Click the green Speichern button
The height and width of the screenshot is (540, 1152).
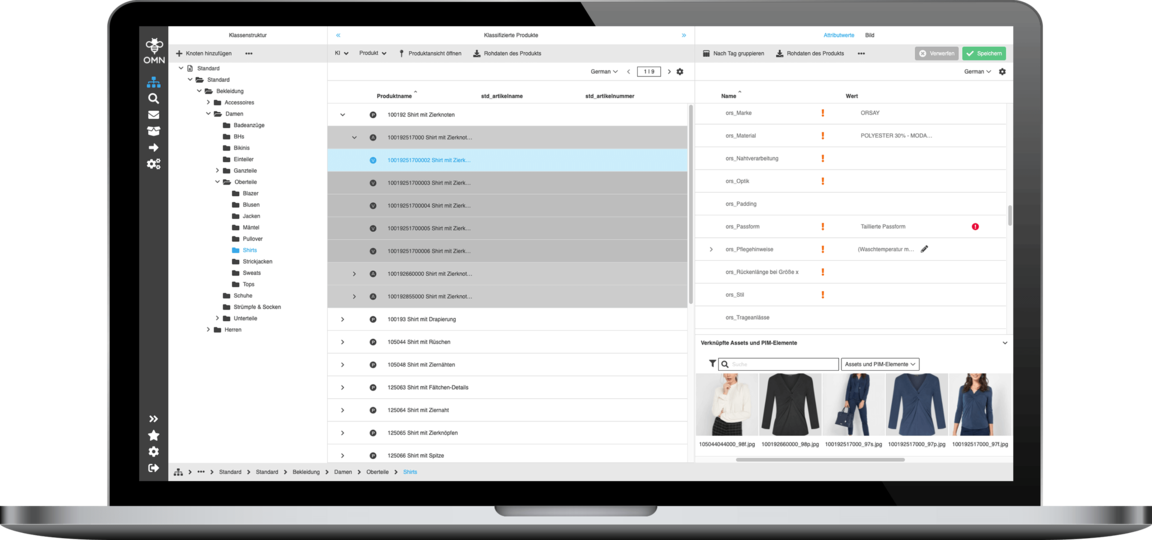click(983, 53)
